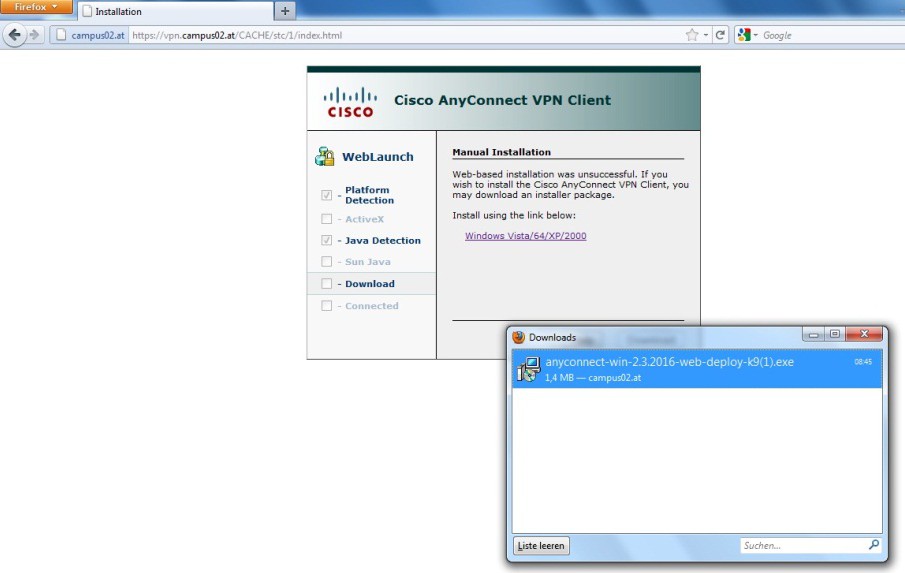Click the Manual Installation heading
Screen dimensions: 905x573
click(502, 152)
